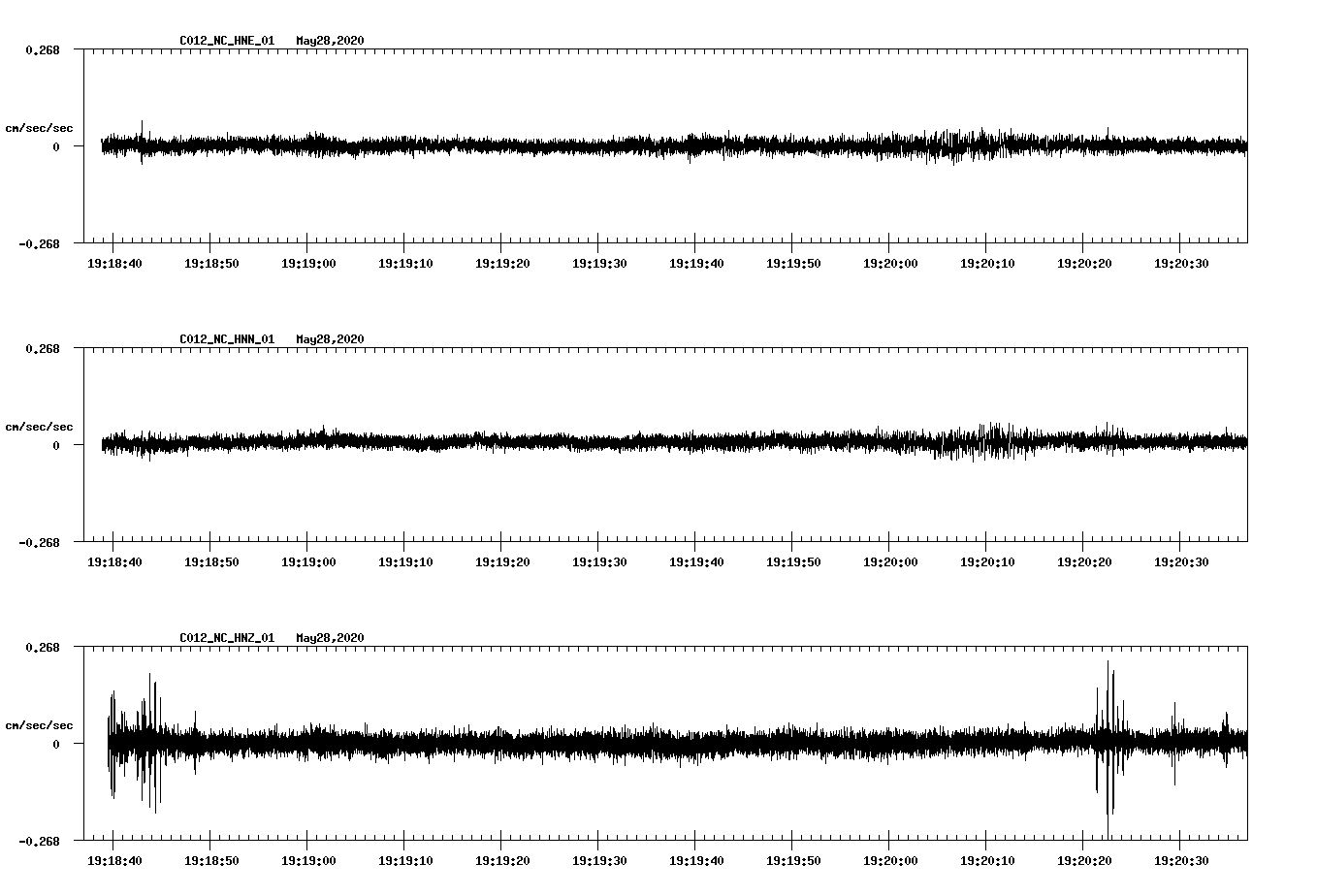
Task: Click the C012_NC_HNZ_01 plot title
Action: (x=227, y=638)
